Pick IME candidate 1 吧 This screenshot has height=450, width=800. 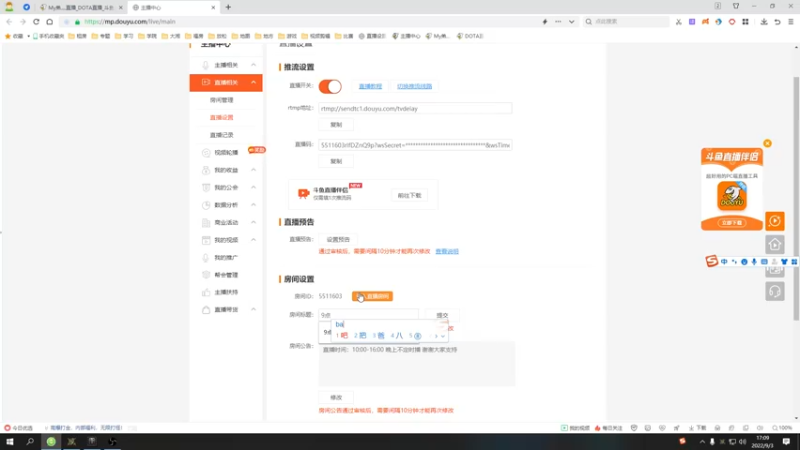[x=342, y=335]
